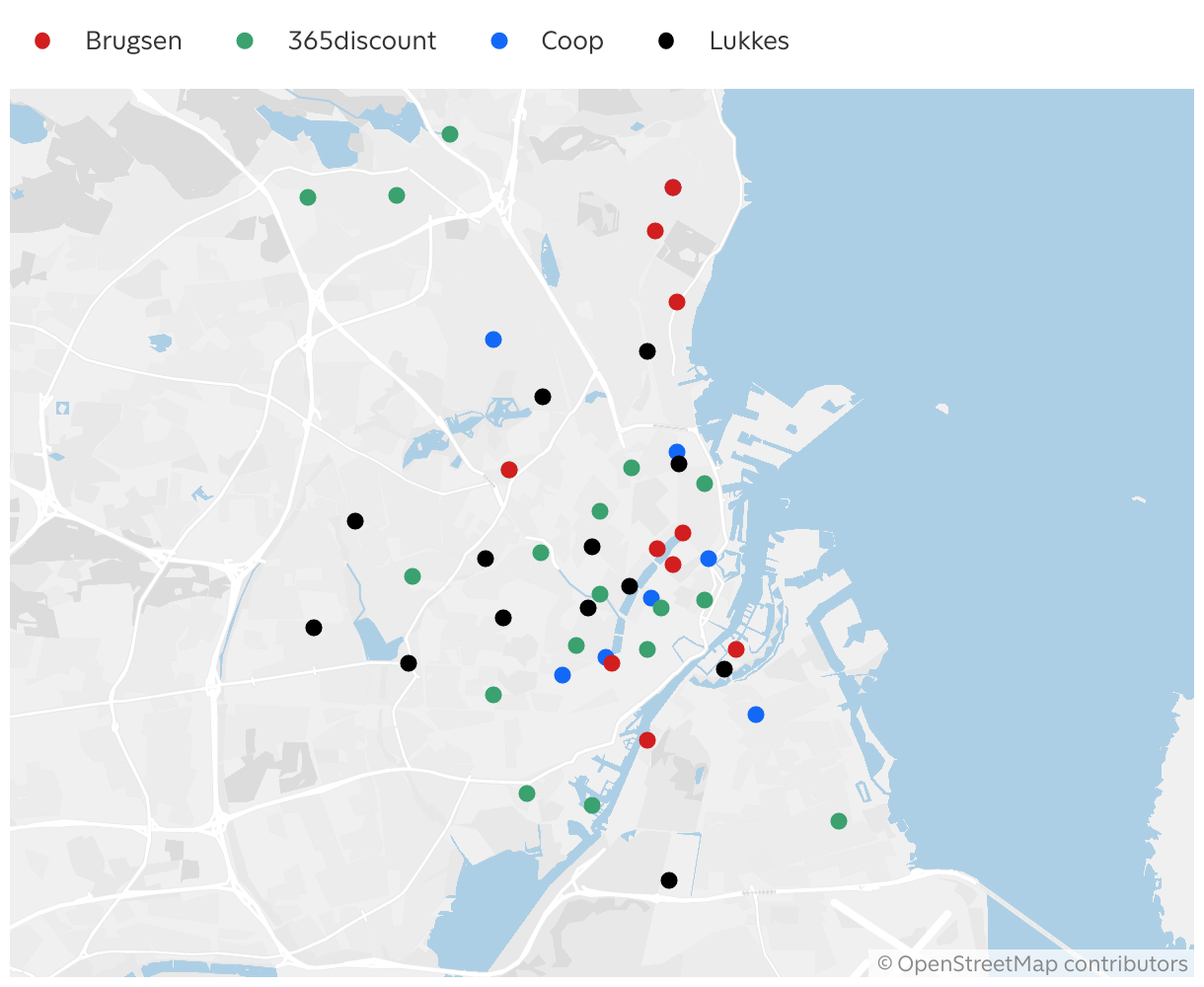Click the easternmost green 365discount map marker
Viewport: 1204px width, 987px height.
[839, 821]
